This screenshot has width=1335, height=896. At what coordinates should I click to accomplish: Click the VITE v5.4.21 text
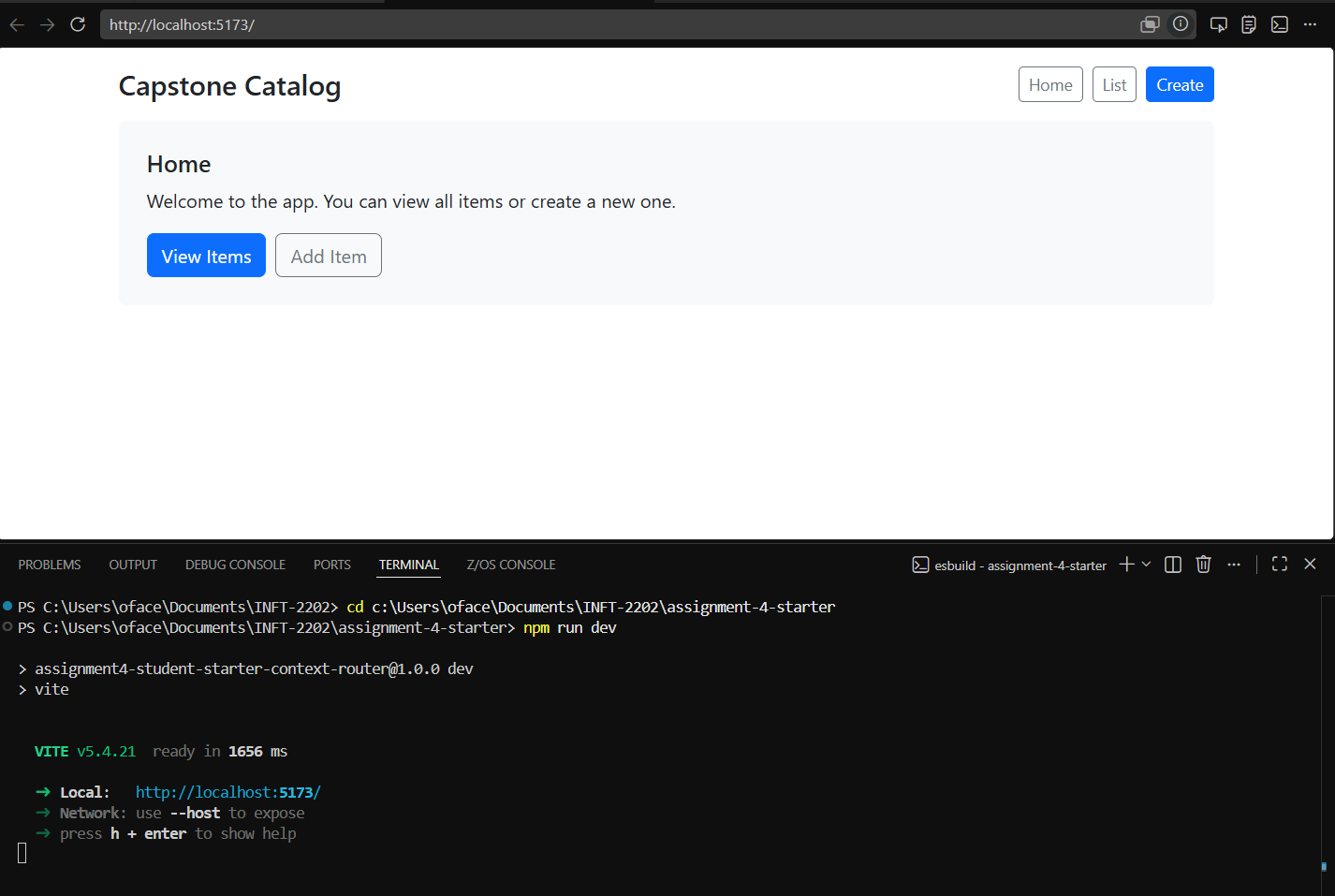[x=85, y=751]
